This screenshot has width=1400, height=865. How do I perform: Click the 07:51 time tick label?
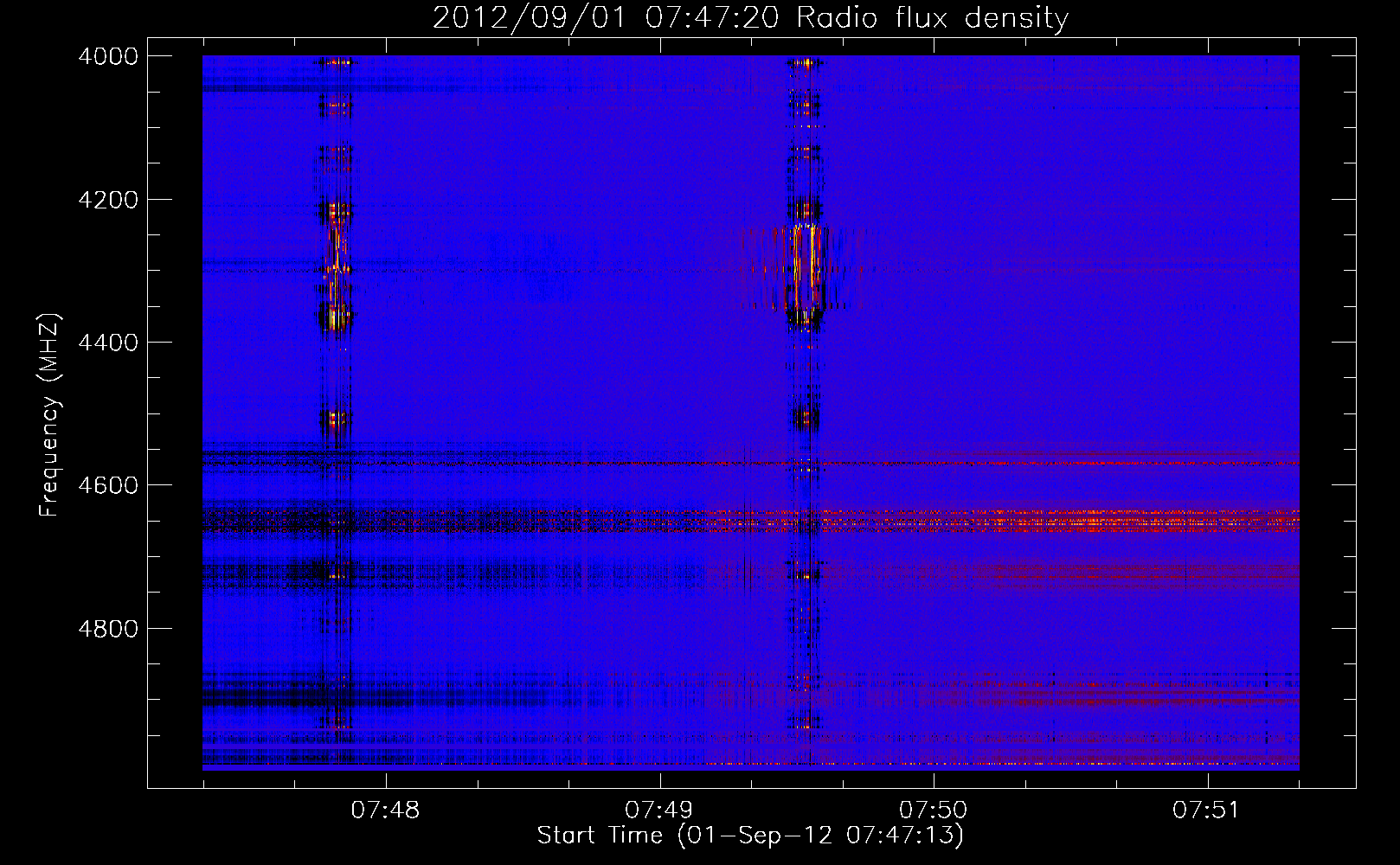(x=1206, y=811)
